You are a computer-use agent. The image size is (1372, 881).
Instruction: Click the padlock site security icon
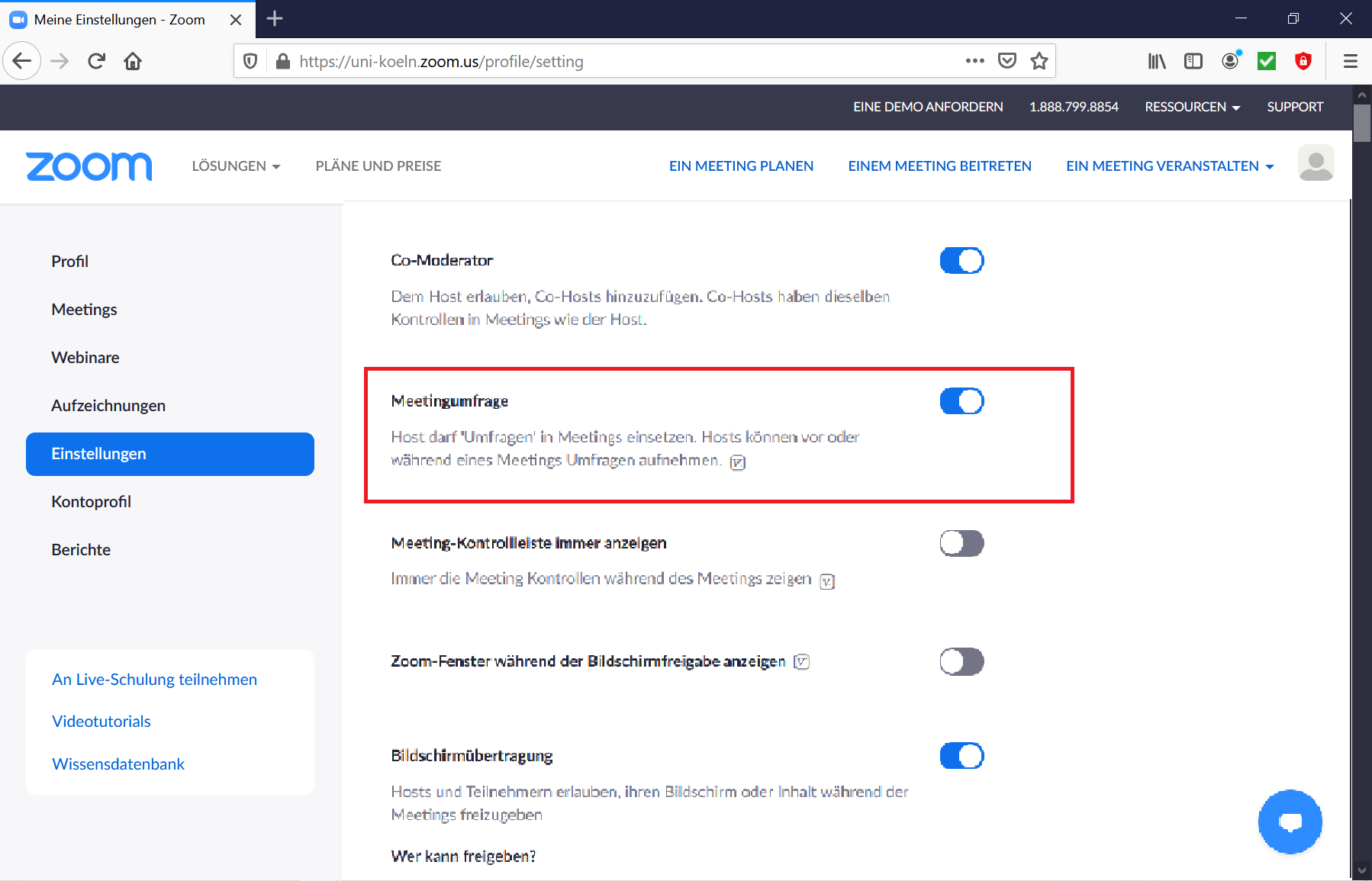point(283,61)
